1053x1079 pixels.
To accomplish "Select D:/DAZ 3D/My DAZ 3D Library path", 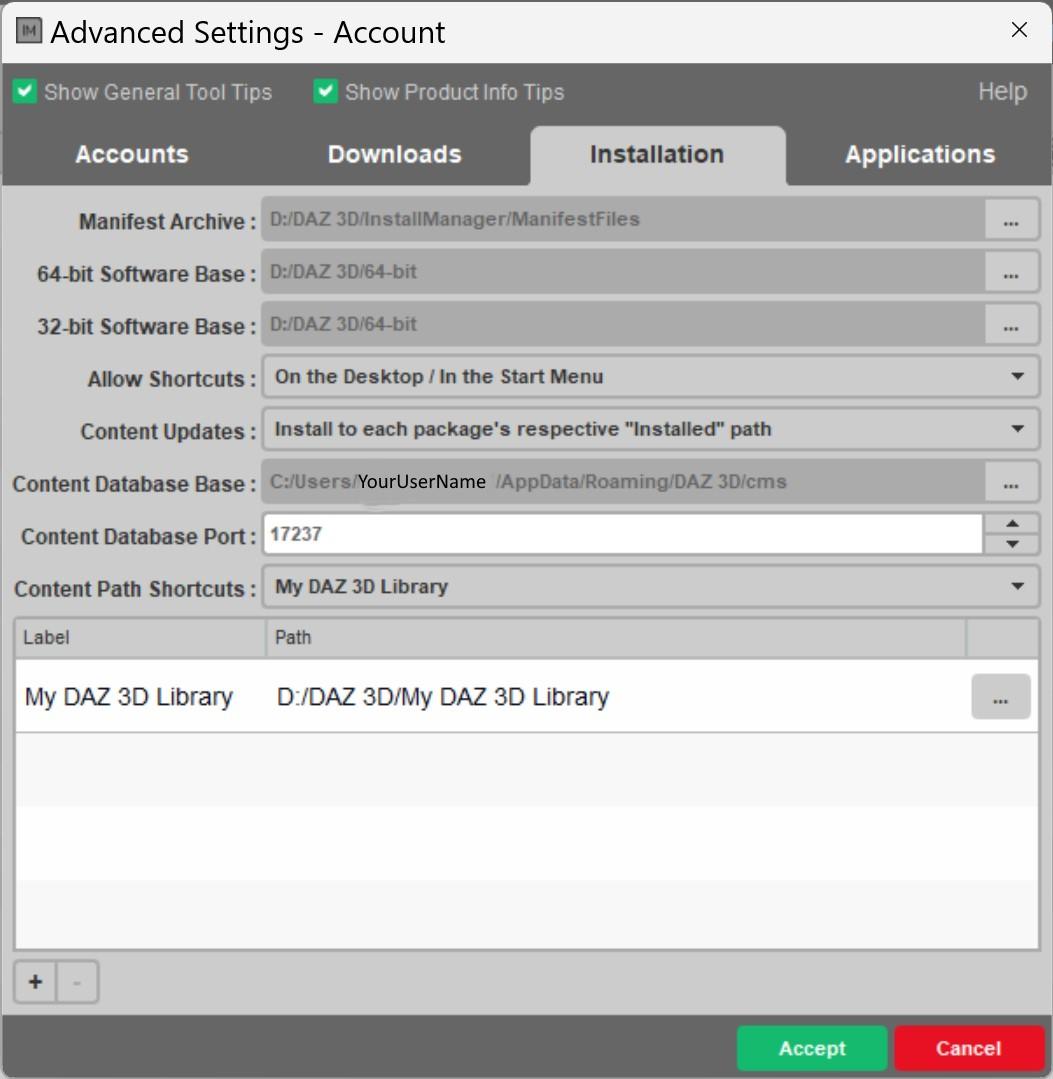I will coord(443,697).
